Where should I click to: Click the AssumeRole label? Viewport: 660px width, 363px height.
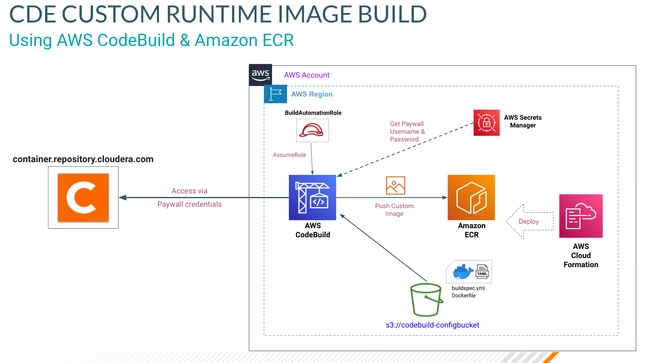click(x=289, y=155)
